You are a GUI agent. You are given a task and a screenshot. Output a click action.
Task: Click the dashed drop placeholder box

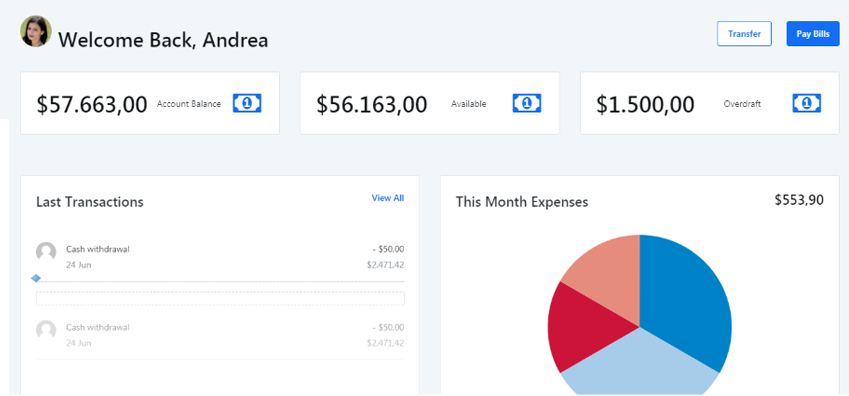coord(220,298)
